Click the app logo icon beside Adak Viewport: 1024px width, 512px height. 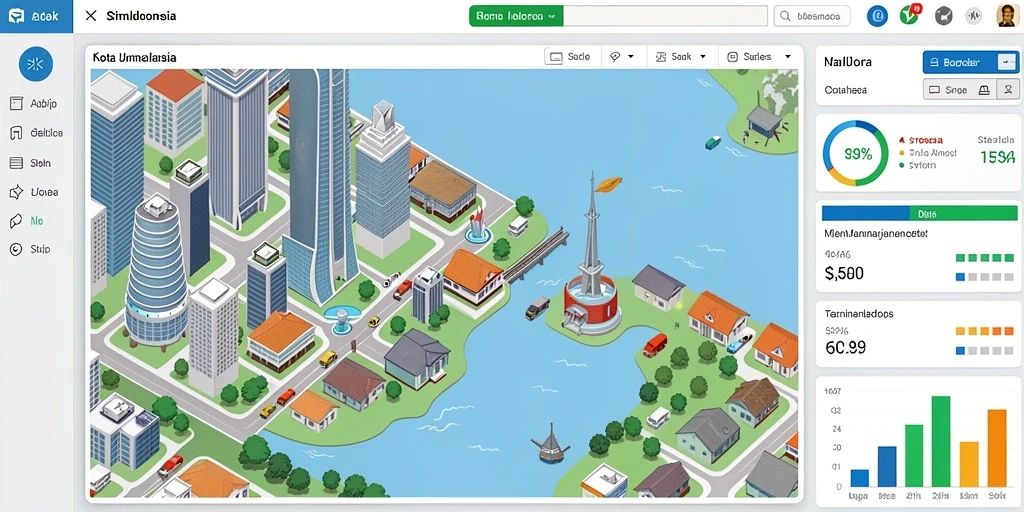coord(17,16)
